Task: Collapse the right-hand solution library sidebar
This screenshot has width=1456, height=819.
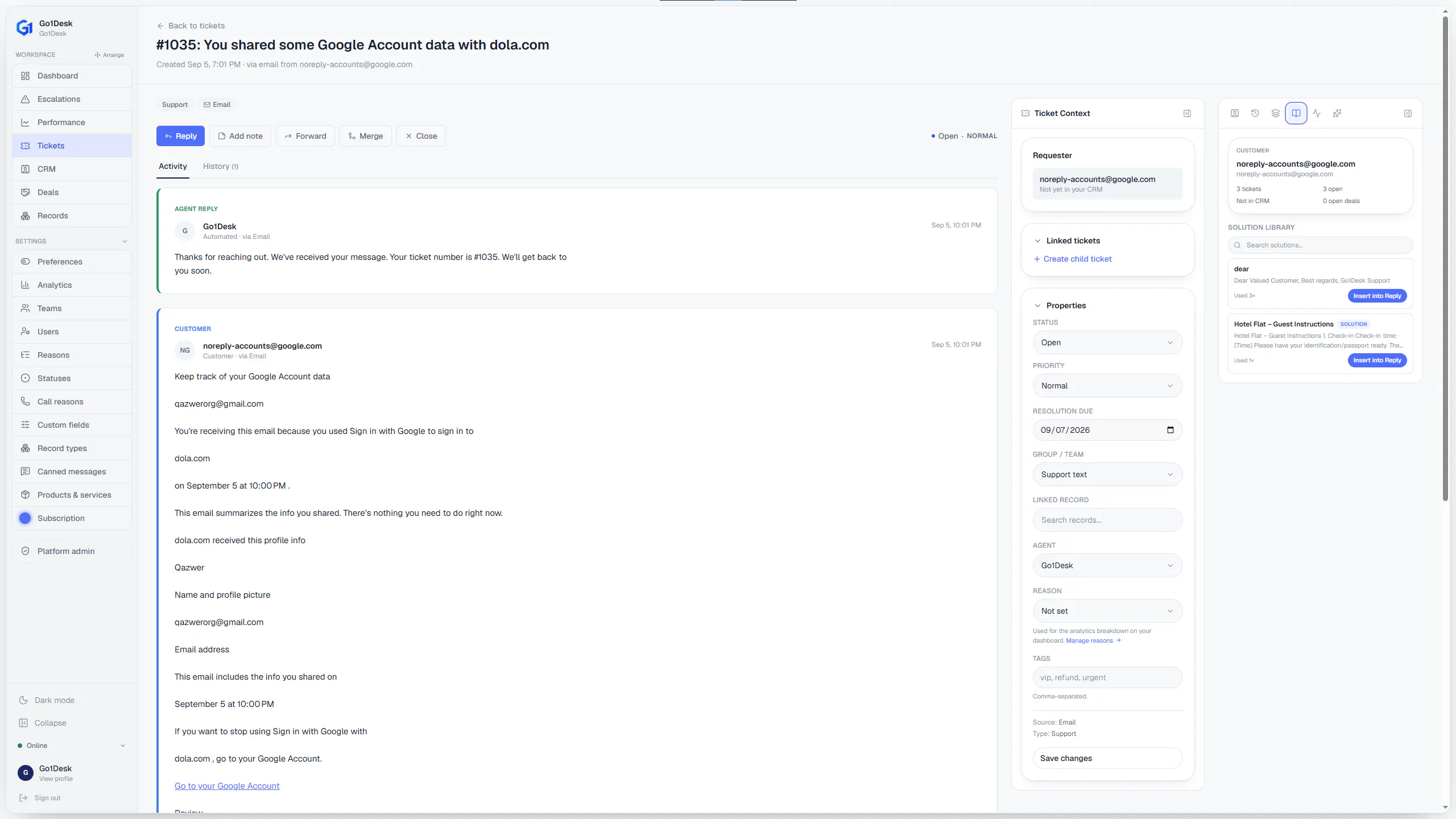Action: [x=1408, y=113]
